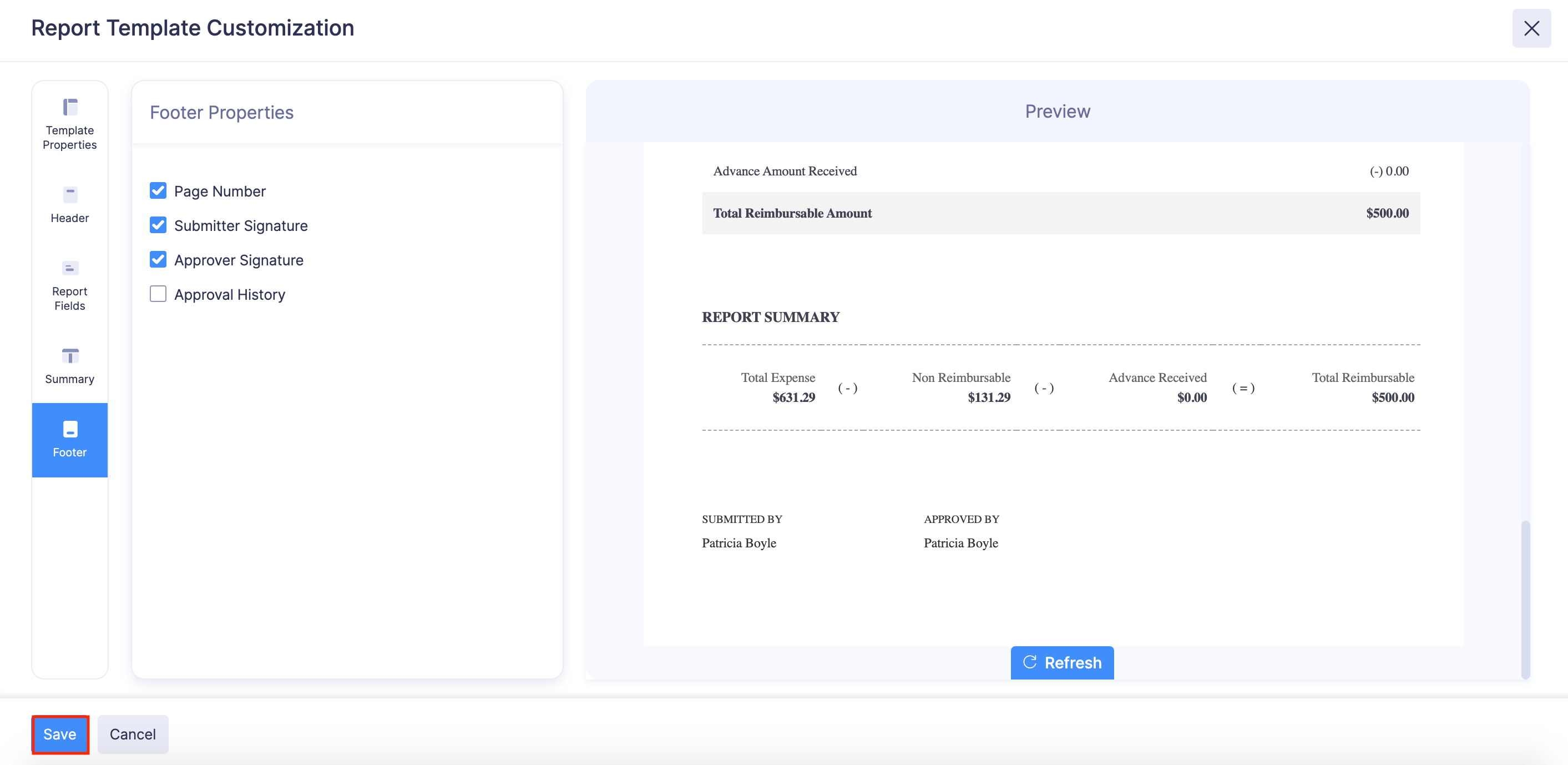Open Template Properties section icon
The width and height of the screenshot is (1568, 765).
[x=70, y=107]
